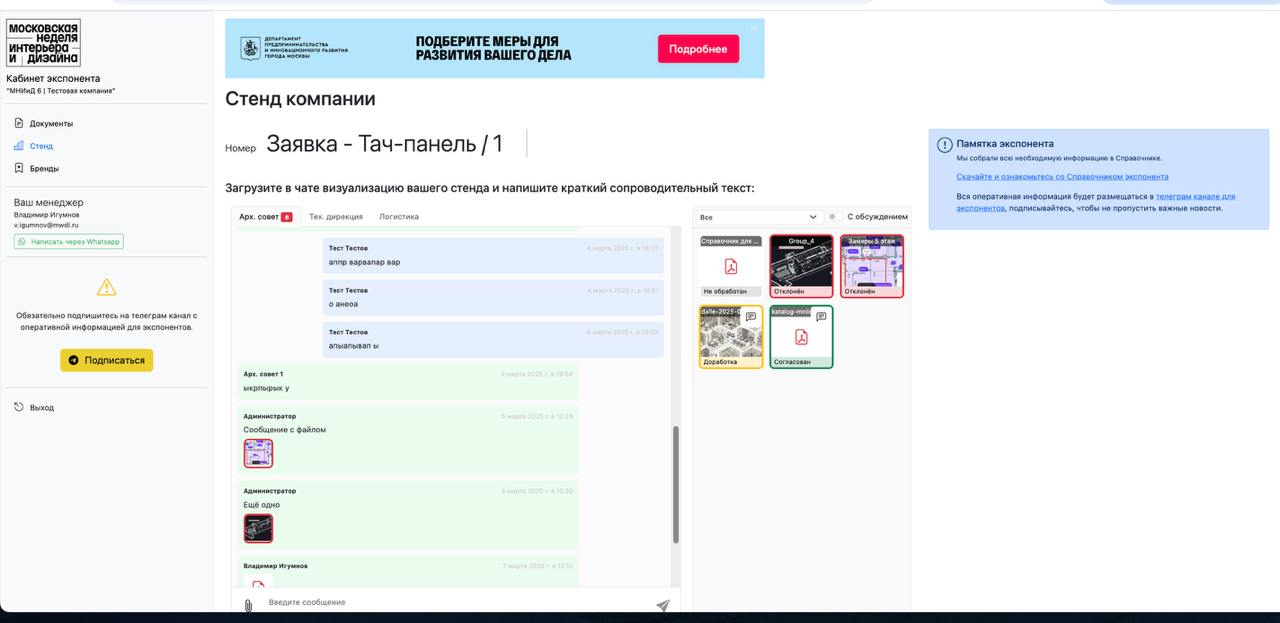
Task: Click message text 'апр варвапар вар'
Action: pos(364,262)
